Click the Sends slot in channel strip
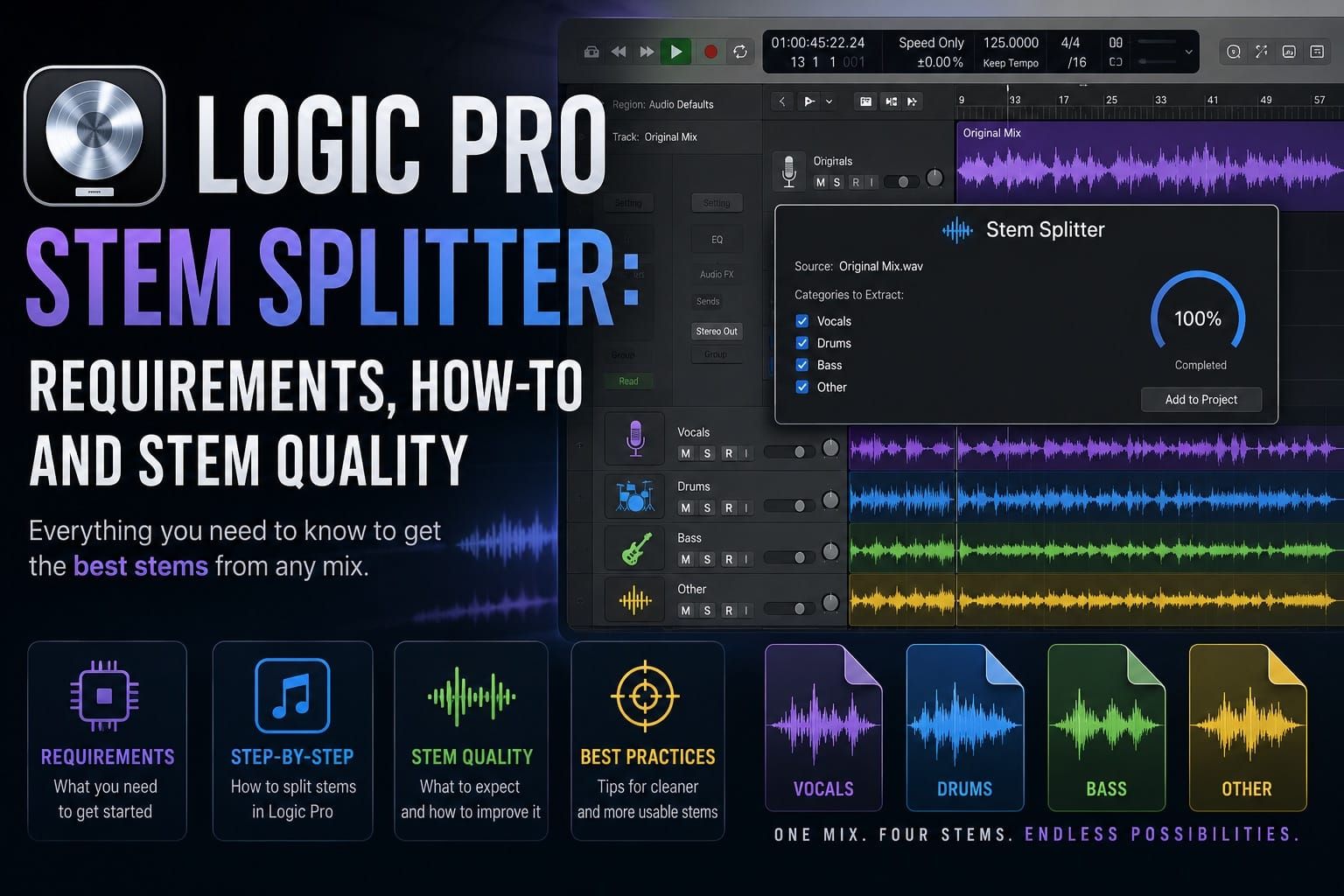 [708, 302]
